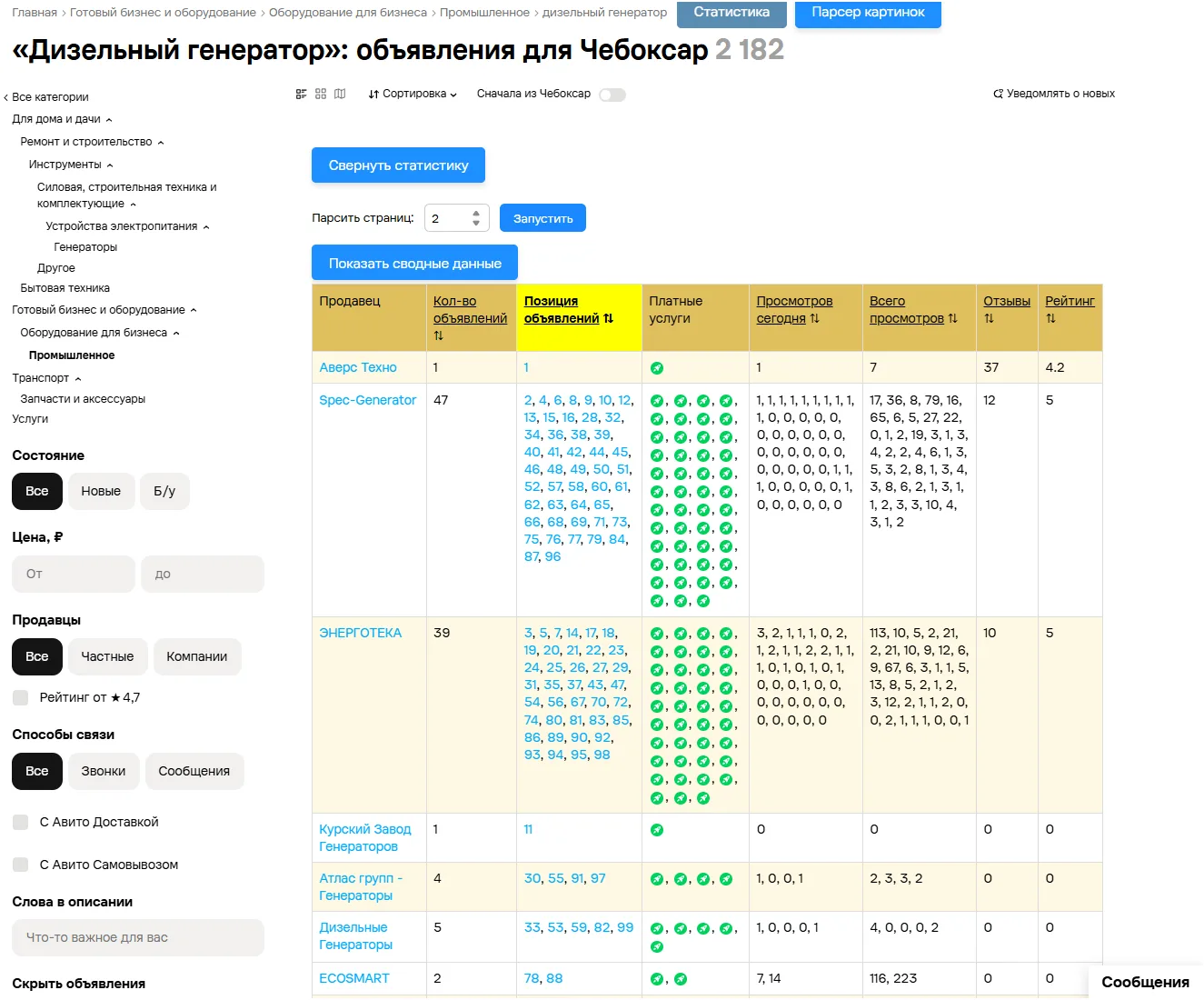1204x1000 pixels.
Task: Click sort arrows beside Всего просмотров
Action: point(953,318)
